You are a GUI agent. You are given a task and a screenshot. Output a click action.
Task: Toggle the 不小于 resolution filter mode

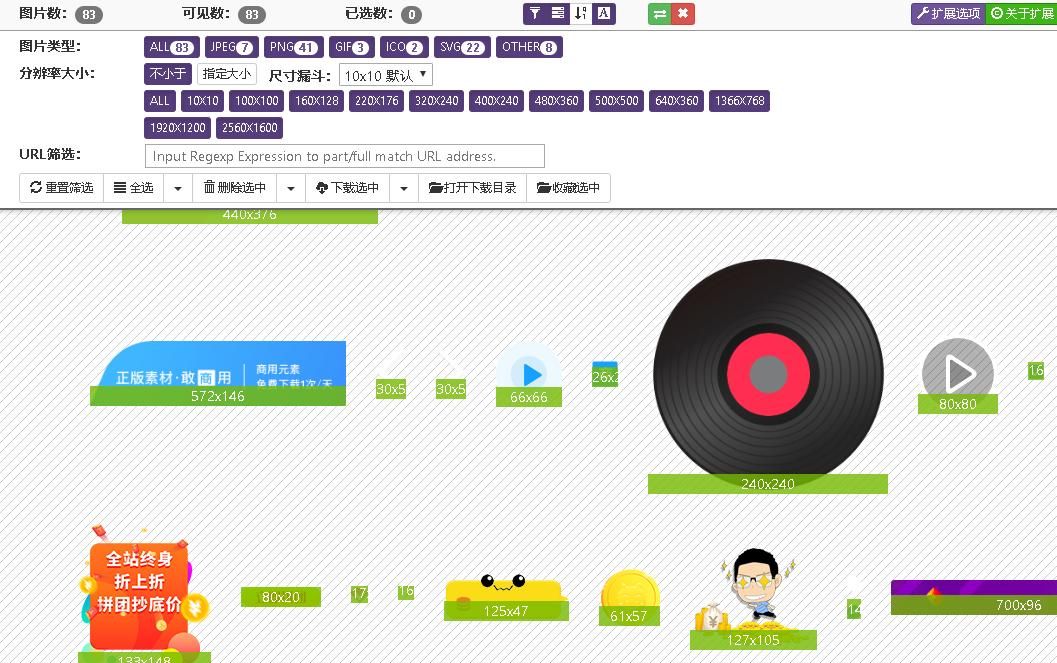click(167, 73)
